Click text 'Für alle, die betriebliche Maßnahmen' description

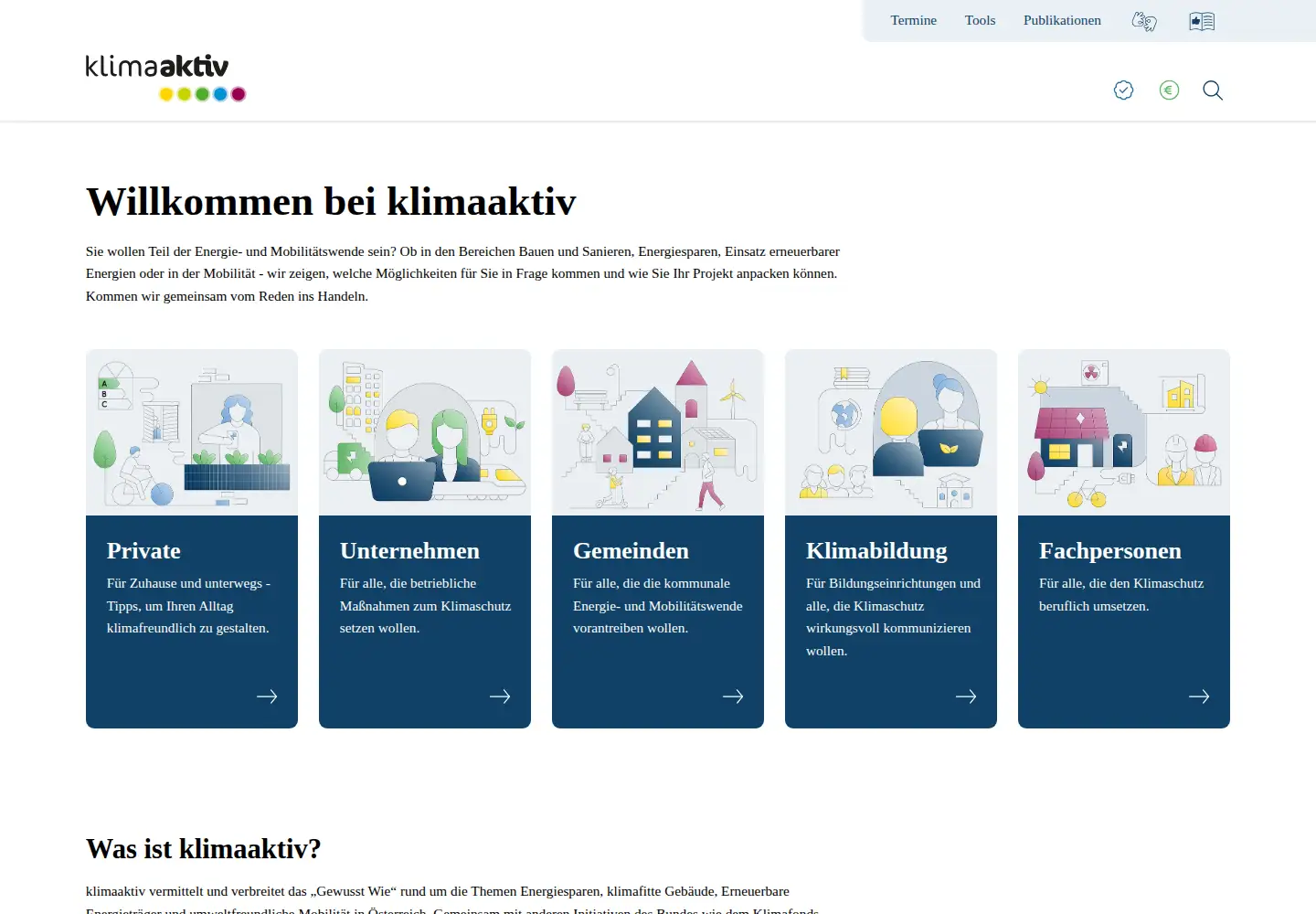coord(425,606)
